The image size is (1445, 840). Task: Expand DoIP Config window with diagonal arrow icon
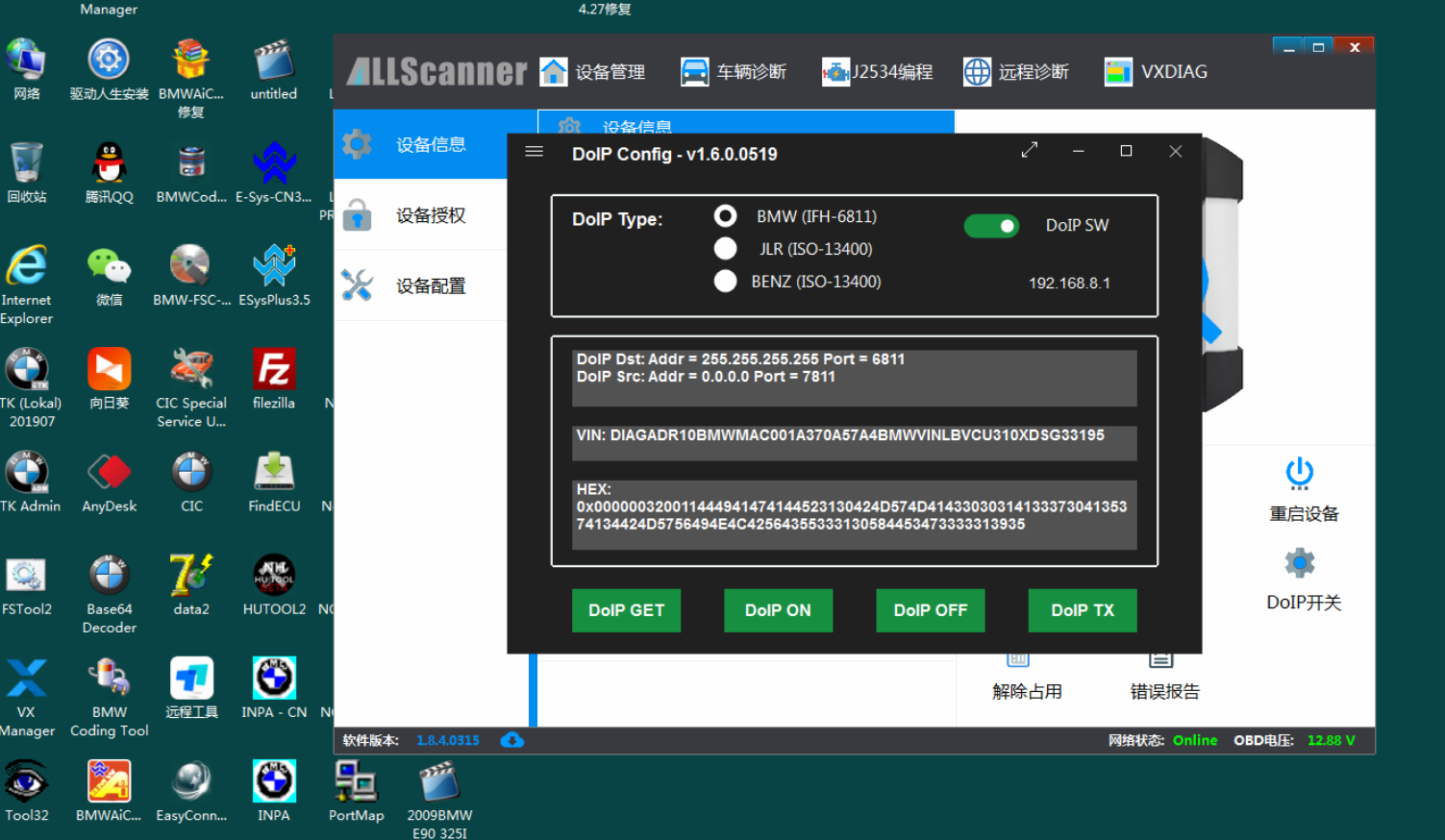tap(1030, 150)
